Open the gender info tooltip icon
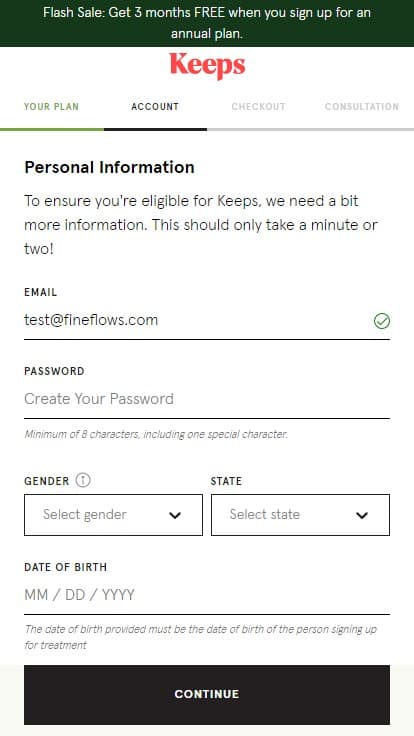Image resolution: width=414 pixels, height=736 pixels. click(83, 481)
